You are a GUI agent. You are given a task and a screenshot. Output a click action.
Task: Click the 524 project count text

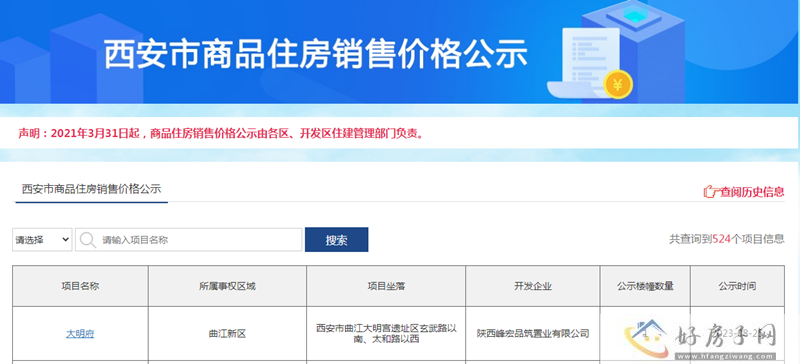[x=721, y=239]
